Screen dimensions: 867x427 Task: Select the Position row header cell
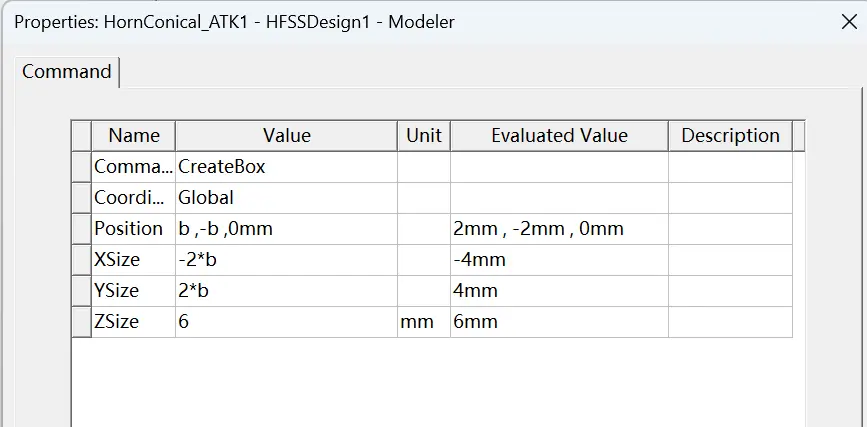point(82,229)
